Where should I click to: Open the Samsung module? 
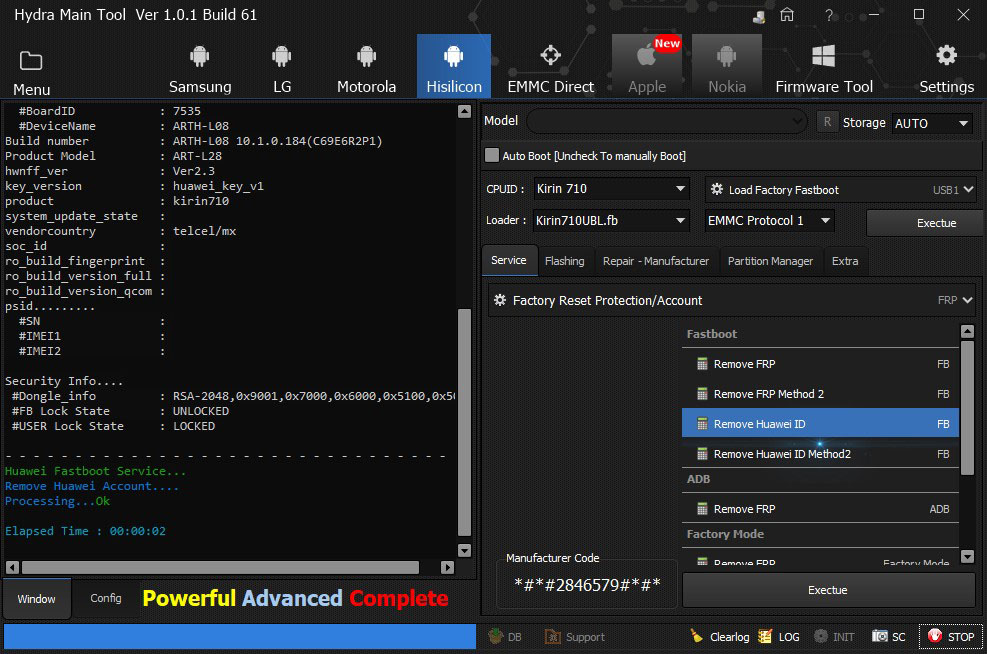point(200,68)
